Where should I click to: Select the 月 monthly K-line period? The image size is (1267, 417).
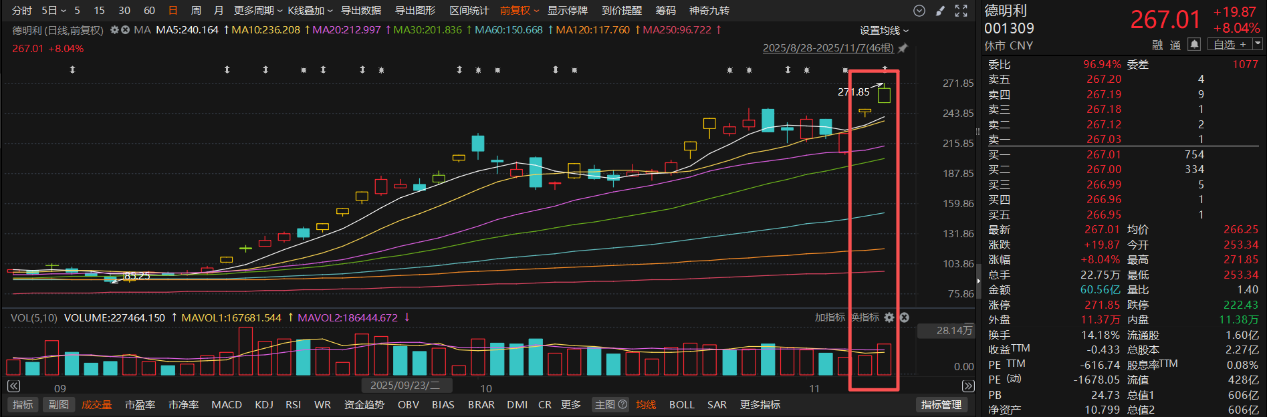219,10
